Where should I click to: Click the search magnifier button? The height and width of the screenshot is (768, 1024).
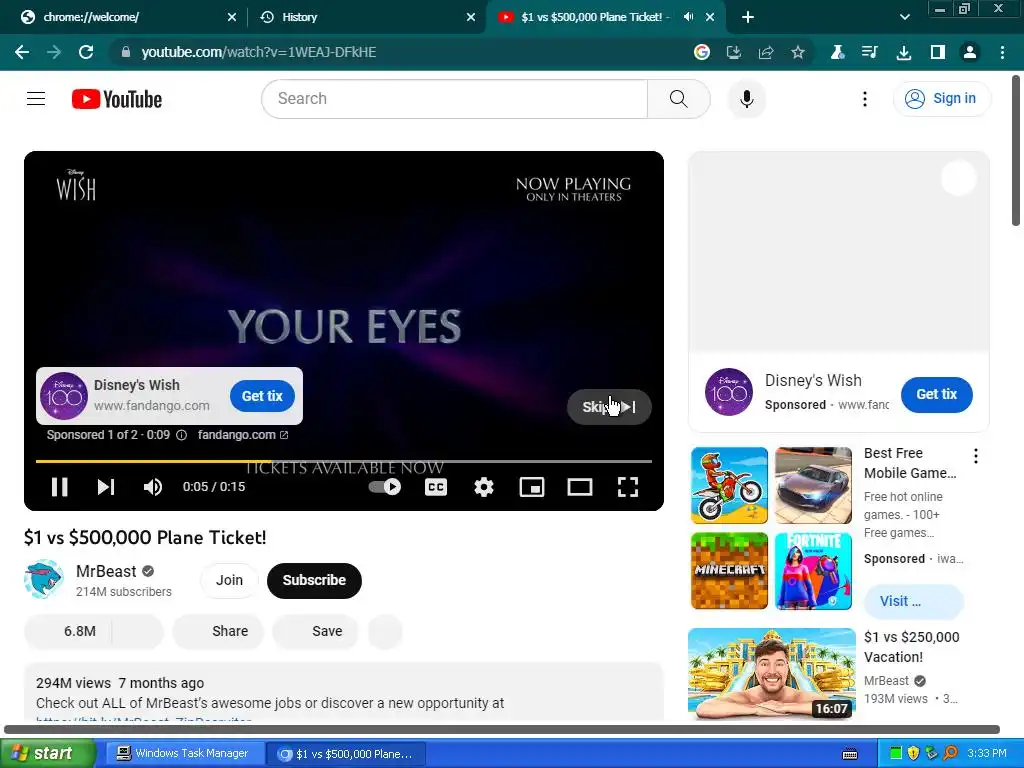679,99
